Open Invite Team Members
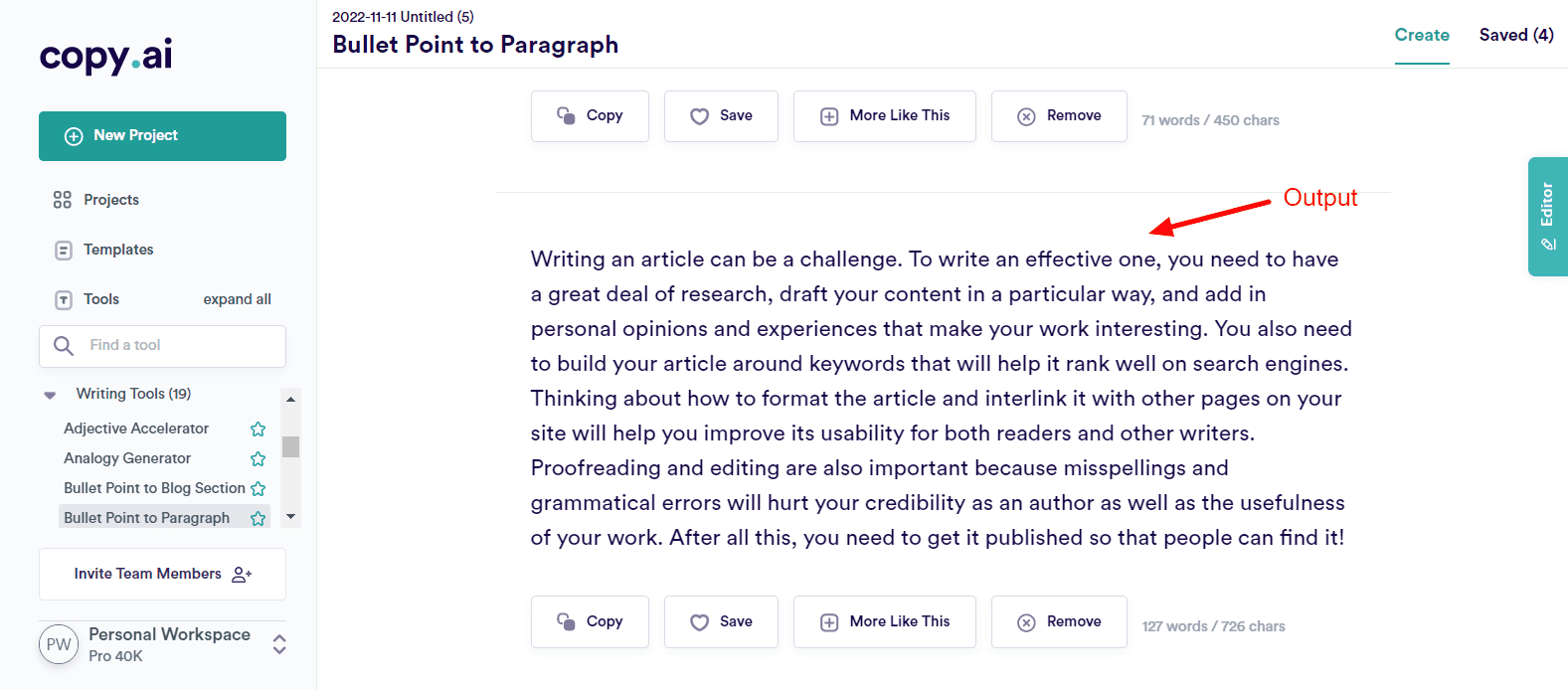 (x=162, y=574)
